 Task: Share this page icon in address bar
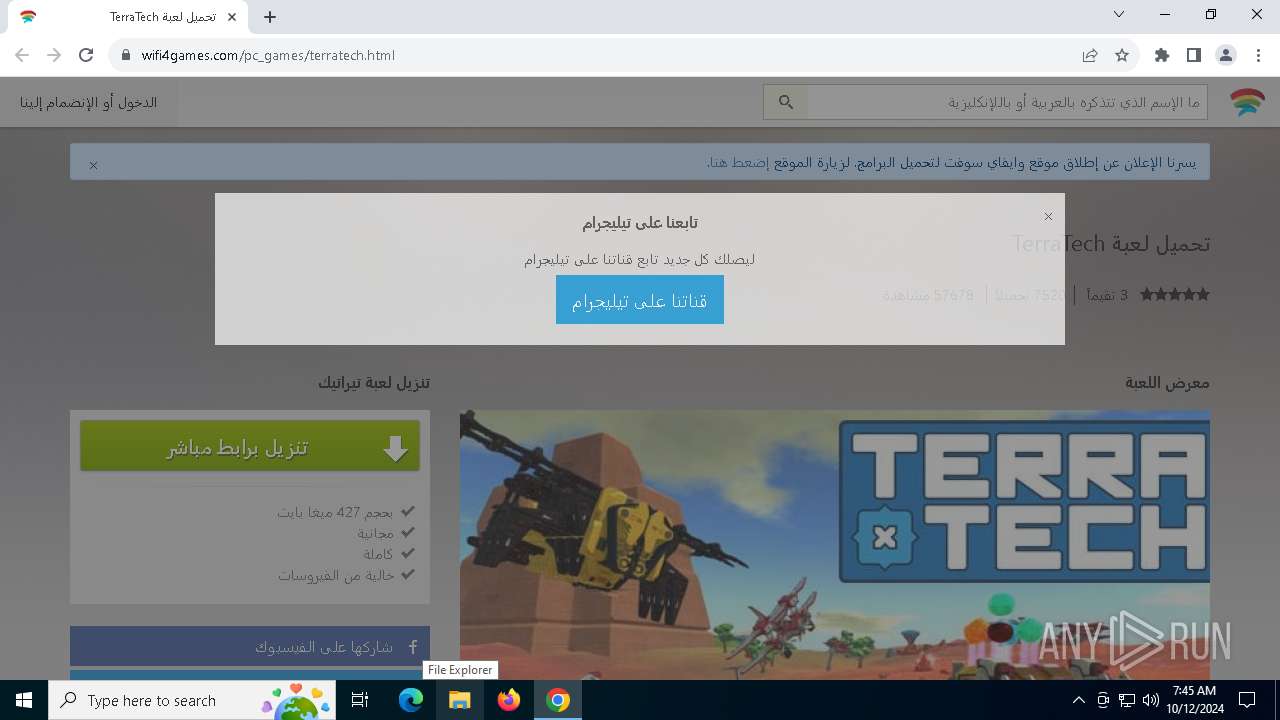pos(1090,55)
